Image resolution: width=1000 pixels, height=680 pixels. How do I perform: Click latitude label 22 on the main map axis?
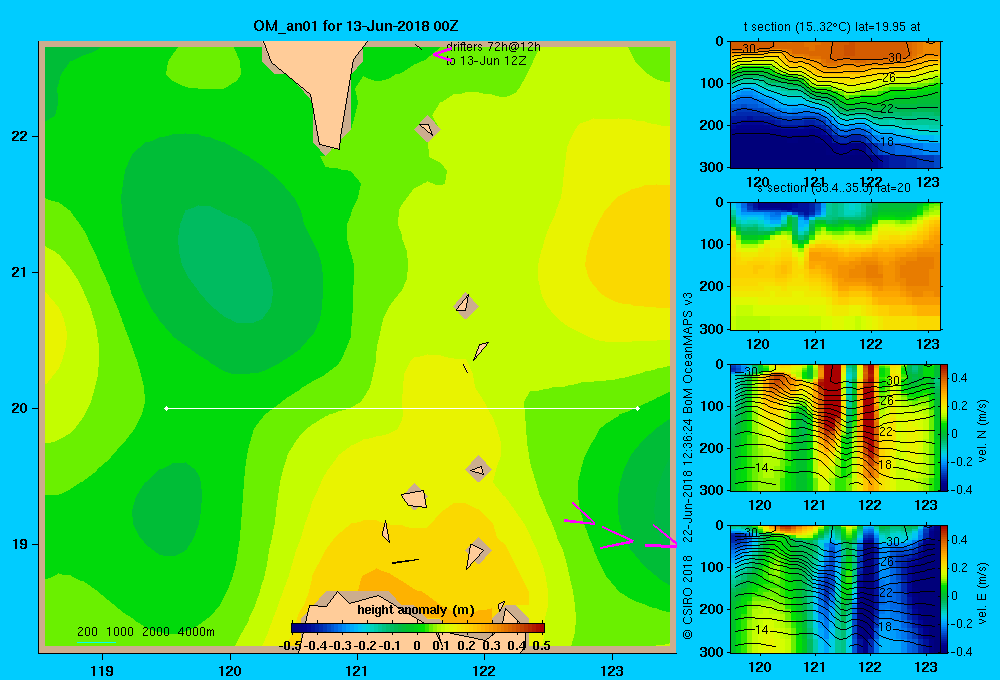(x=20, y=136)
